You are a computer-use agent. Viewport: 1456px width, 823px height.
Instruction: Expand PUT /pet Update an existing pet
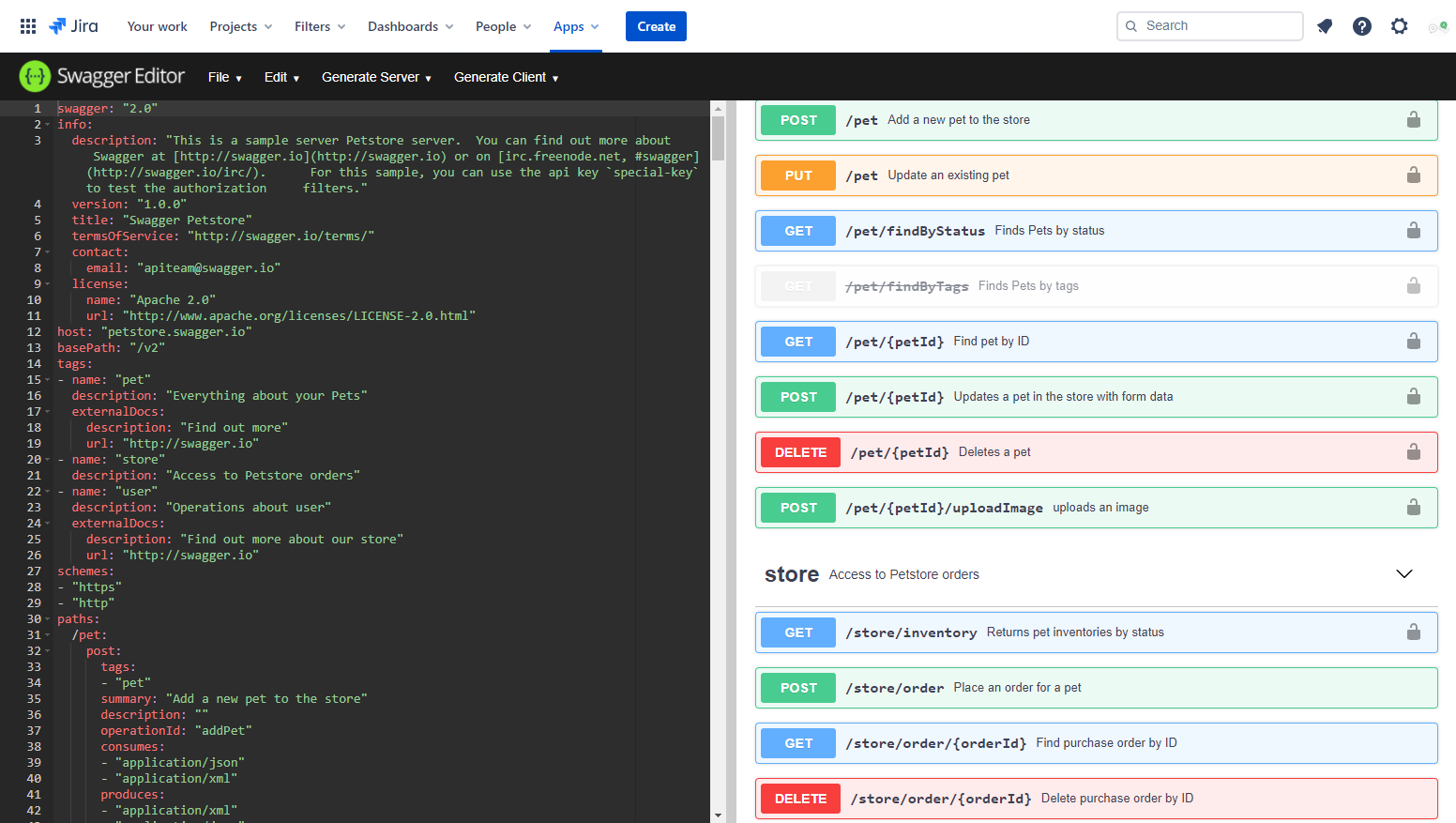1096,175
